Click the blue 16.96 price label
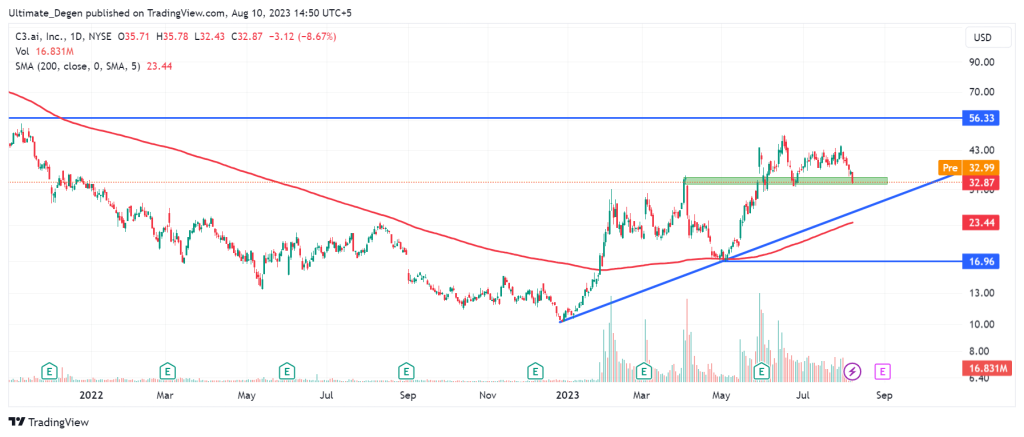Image resolution: width=1024 pixels, height=437 pixels. [981, 261]
